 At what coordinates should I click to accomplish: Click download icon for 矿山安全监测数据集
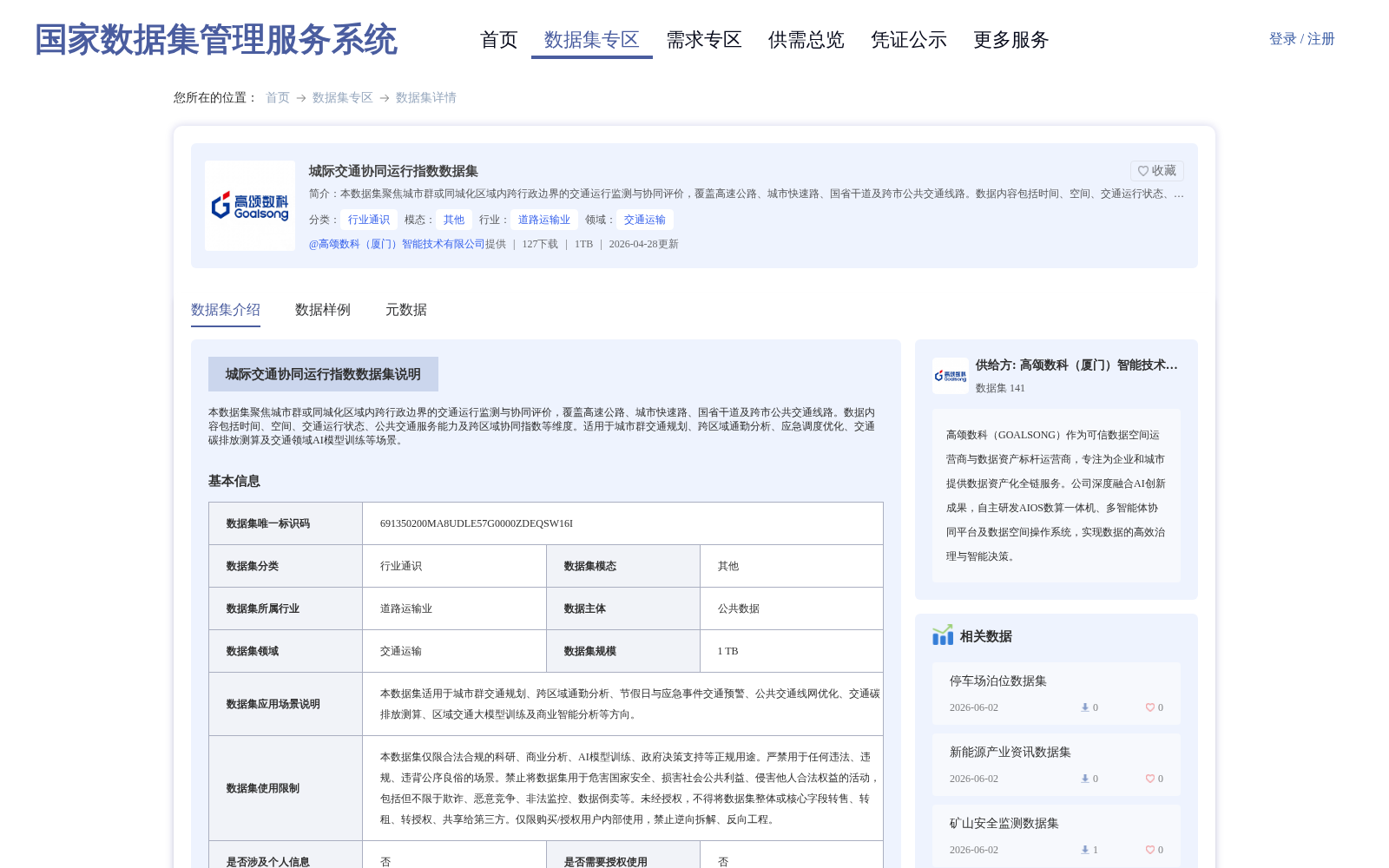pyautogui.click(x=1084, y=850)
